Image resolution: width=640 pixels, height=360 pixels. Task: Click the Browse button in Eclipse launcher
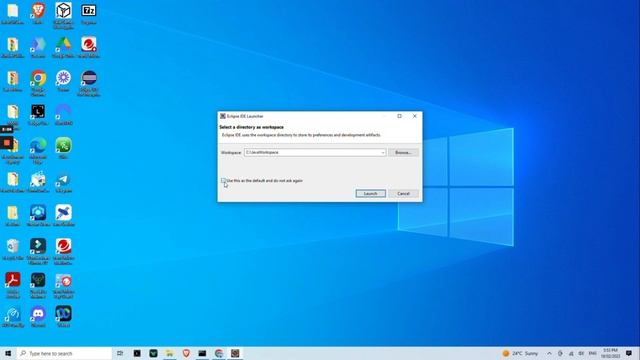[x=403, y=153]
